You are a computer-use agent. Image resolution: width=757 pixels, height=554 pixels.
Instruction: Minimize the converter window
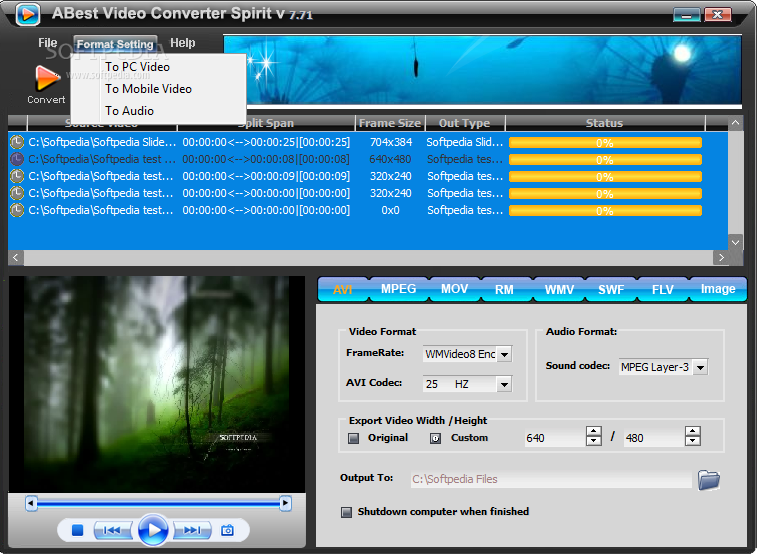[686, 15]
